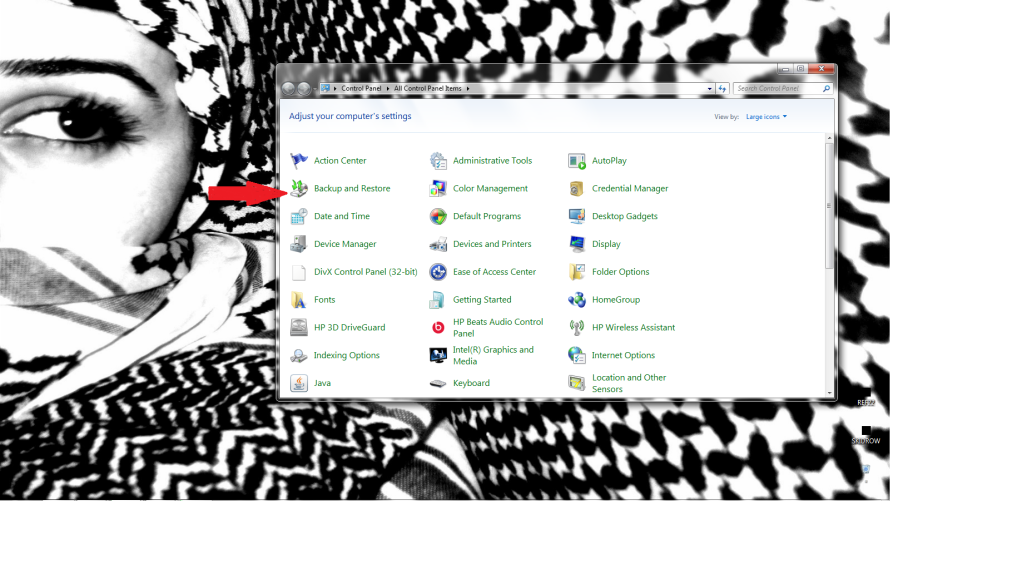Image resolution: width=1022 pixels, height=564 pixels.
Task: Click the Indexing Options icon
Action: [299, 355]
